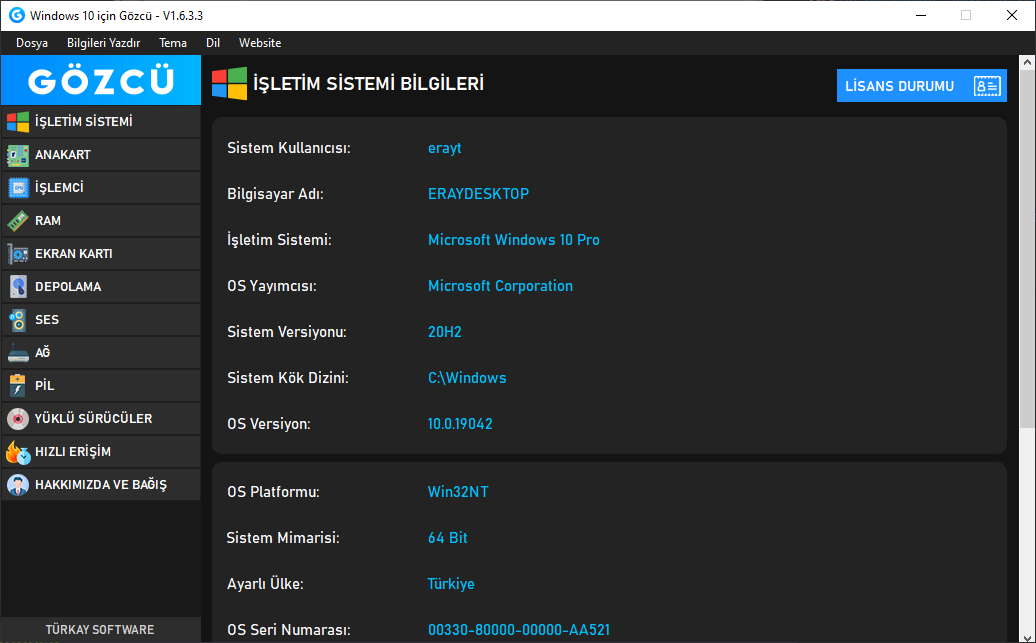Screen dimensions: 1036x643
Task: Click the root directory 'C:\Windows'
Action: pos(467,378)
